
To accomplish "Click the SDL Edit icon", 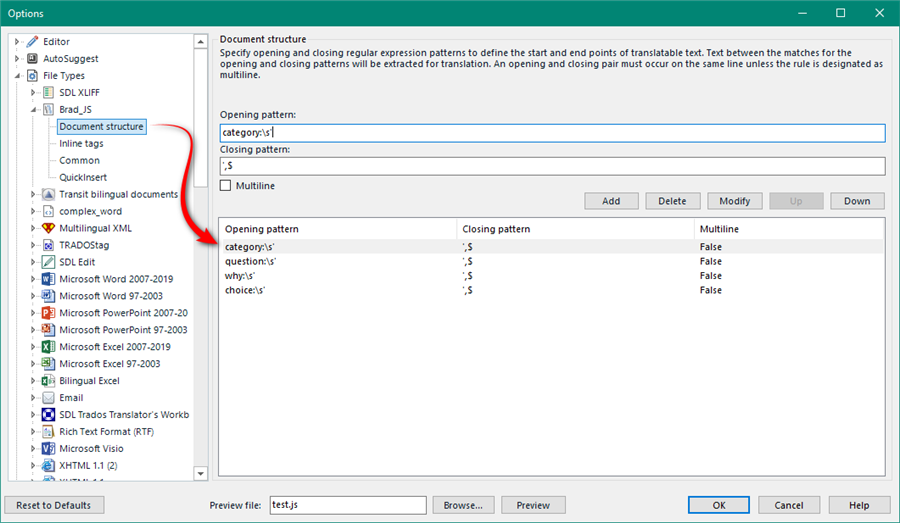I will [49, 262].
